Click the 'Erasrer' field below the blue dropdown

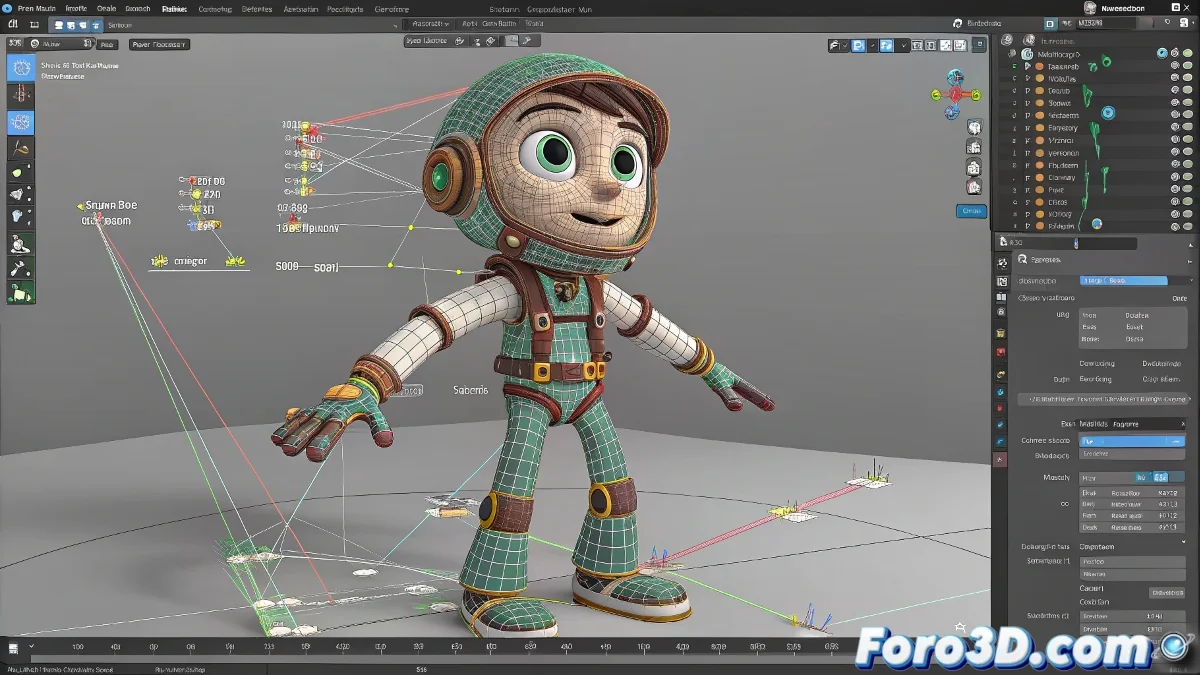click(x=1132, y=453)
